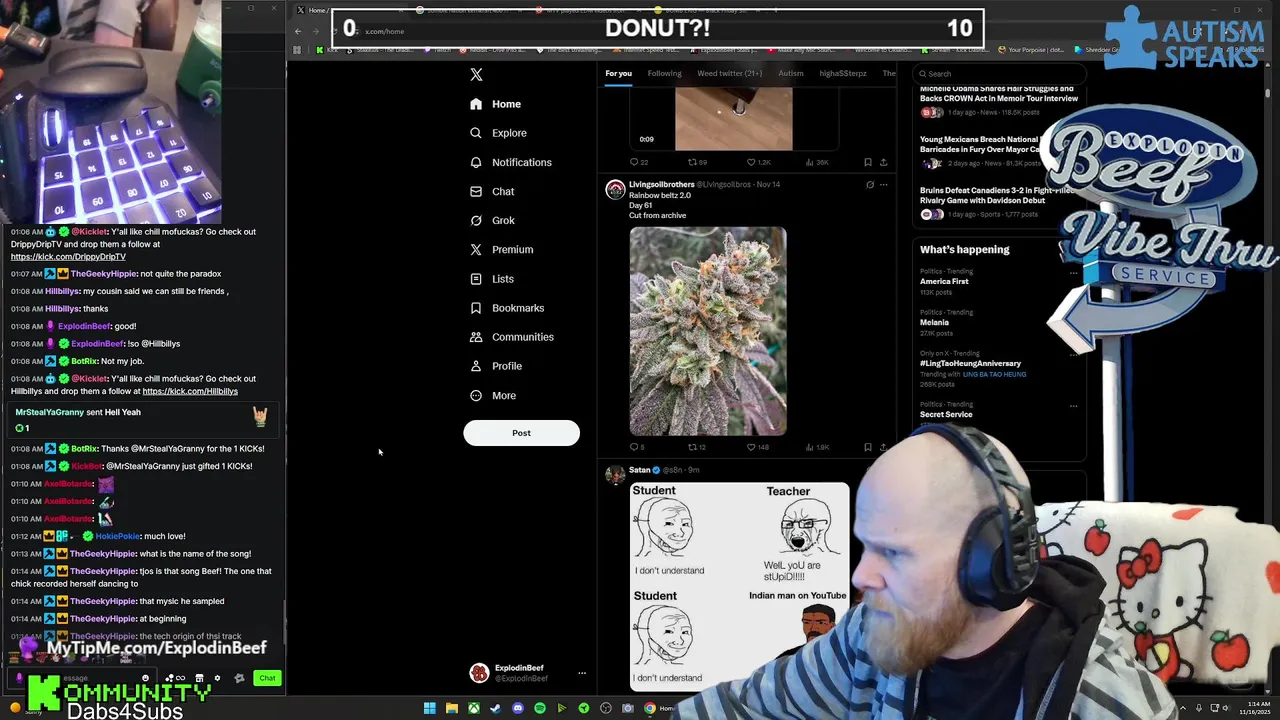Open the Melania trending topic
This screenshot has width=1280, height=720.
934,322
